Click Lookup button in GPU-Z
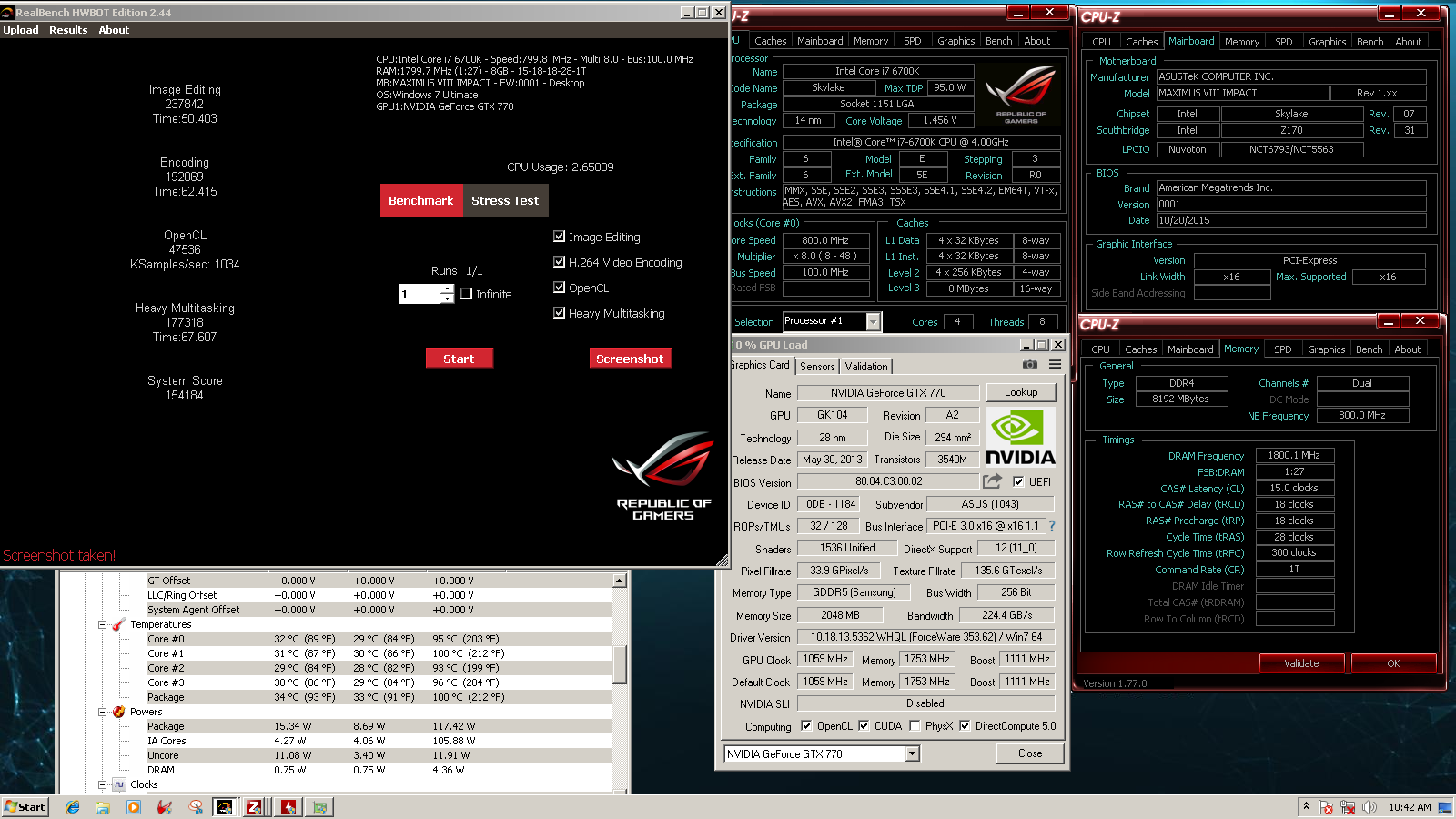Viewport: 1456px width, 819px height. (1021, 392)
